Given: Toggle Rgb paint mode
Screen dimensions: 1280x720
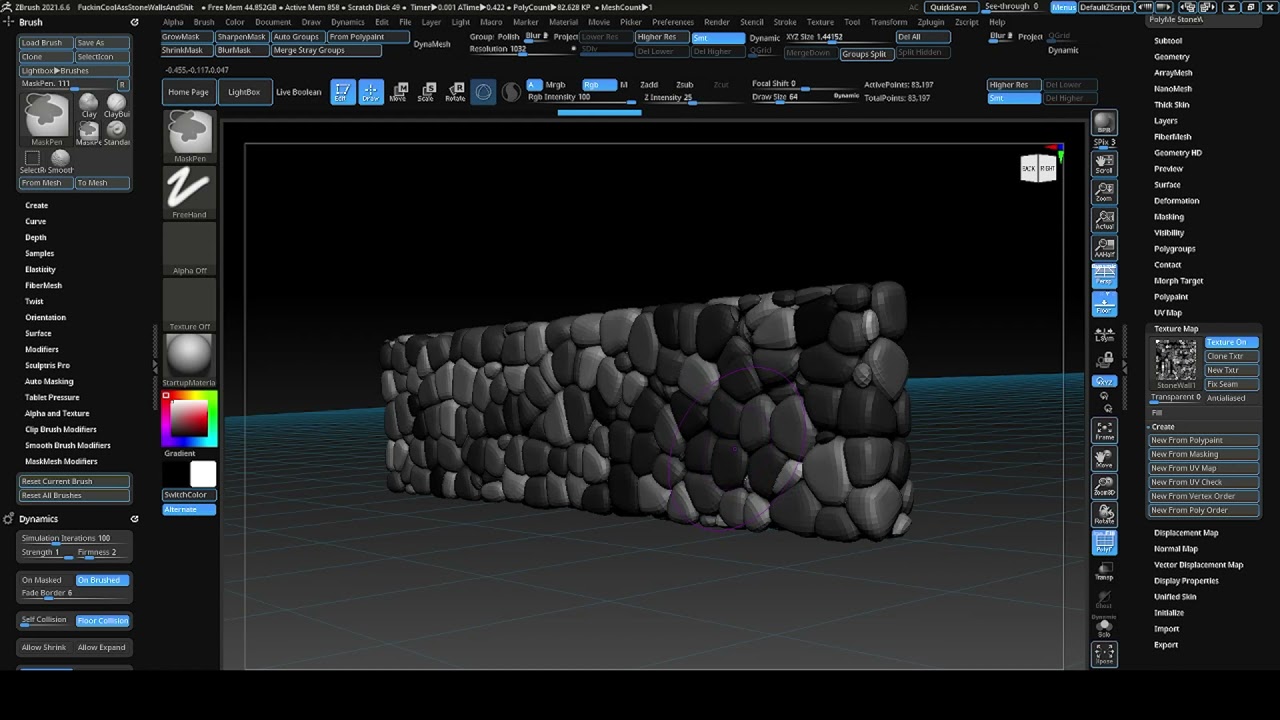Looking at the screenshot, I should tap(597, 85).
